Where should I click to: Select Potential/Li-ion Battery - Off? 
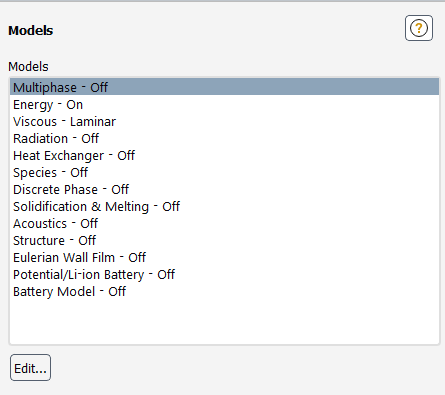coord(224,274)
